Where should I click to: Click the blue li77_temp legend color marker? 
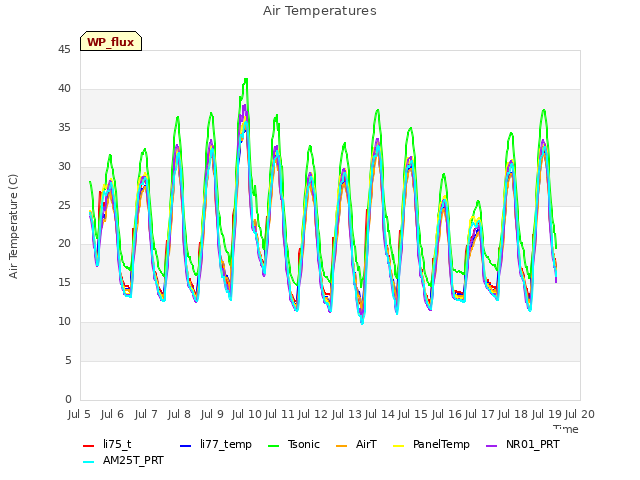pyautogui.click(x=185, y=446)
